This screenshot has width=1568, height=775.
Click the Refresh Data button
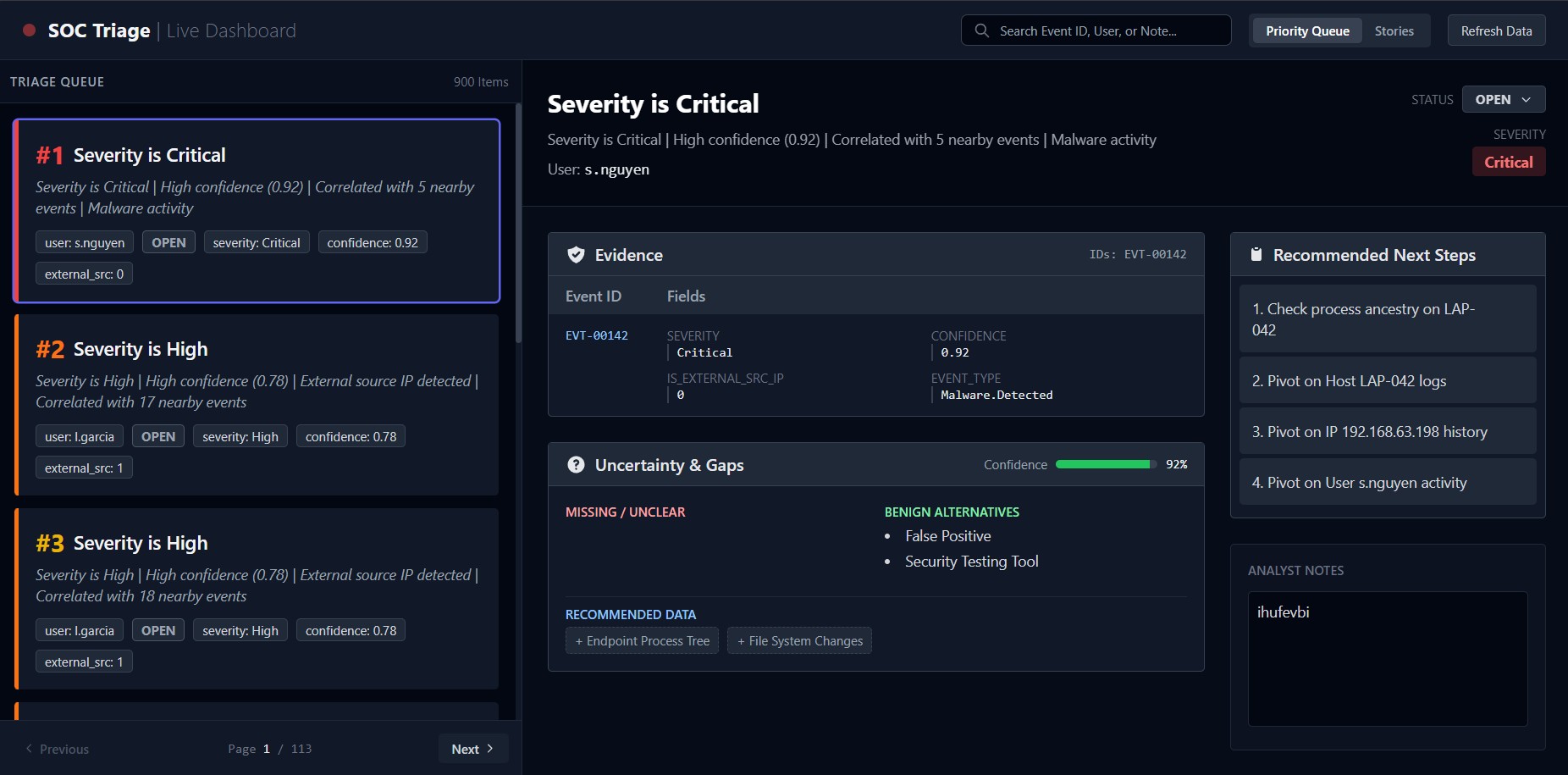tap(1496, 30)
